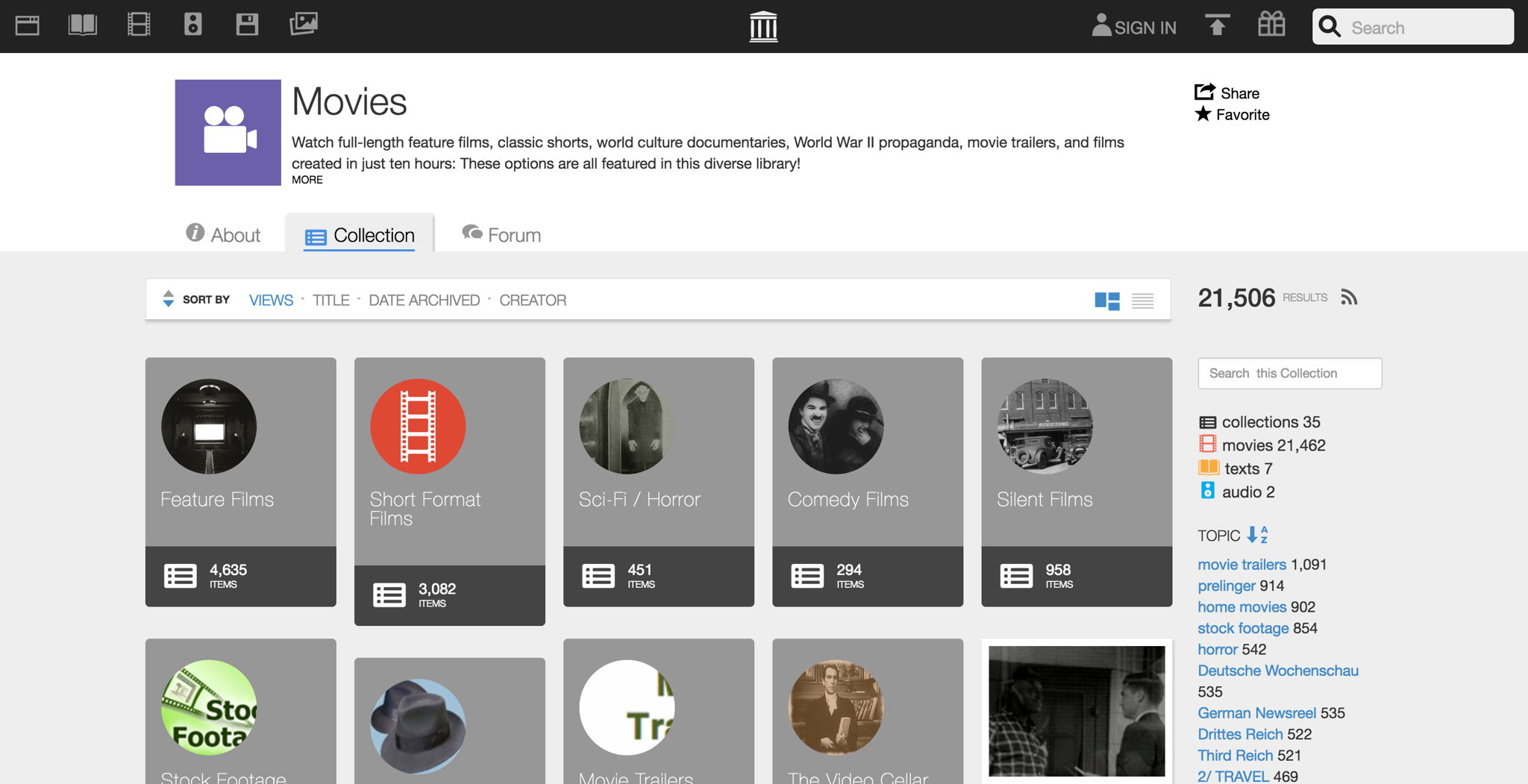Open the Audio speaker icon in top navigation
The width and height of the screenshot is (1528, 784).
click(193, 25)
